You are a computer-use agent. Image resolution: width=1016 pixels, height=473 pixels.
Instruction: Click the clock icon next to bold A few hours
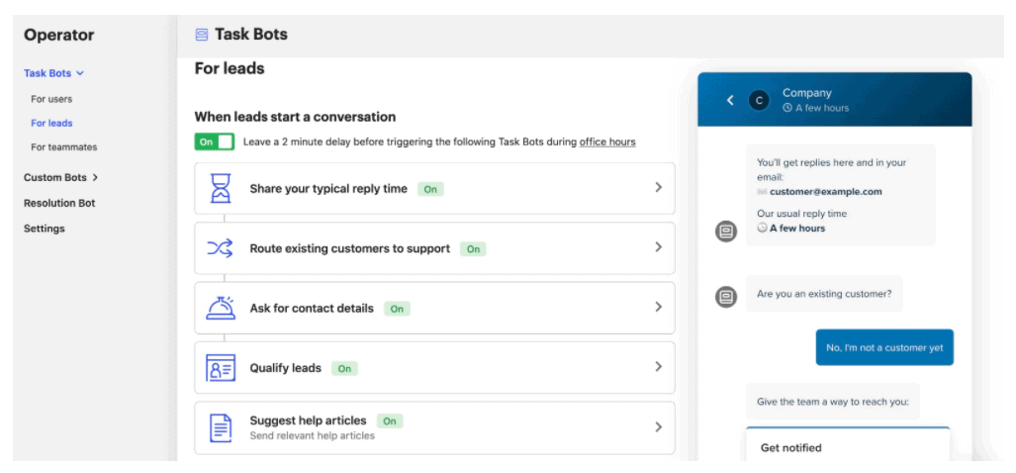coord(762,228)
